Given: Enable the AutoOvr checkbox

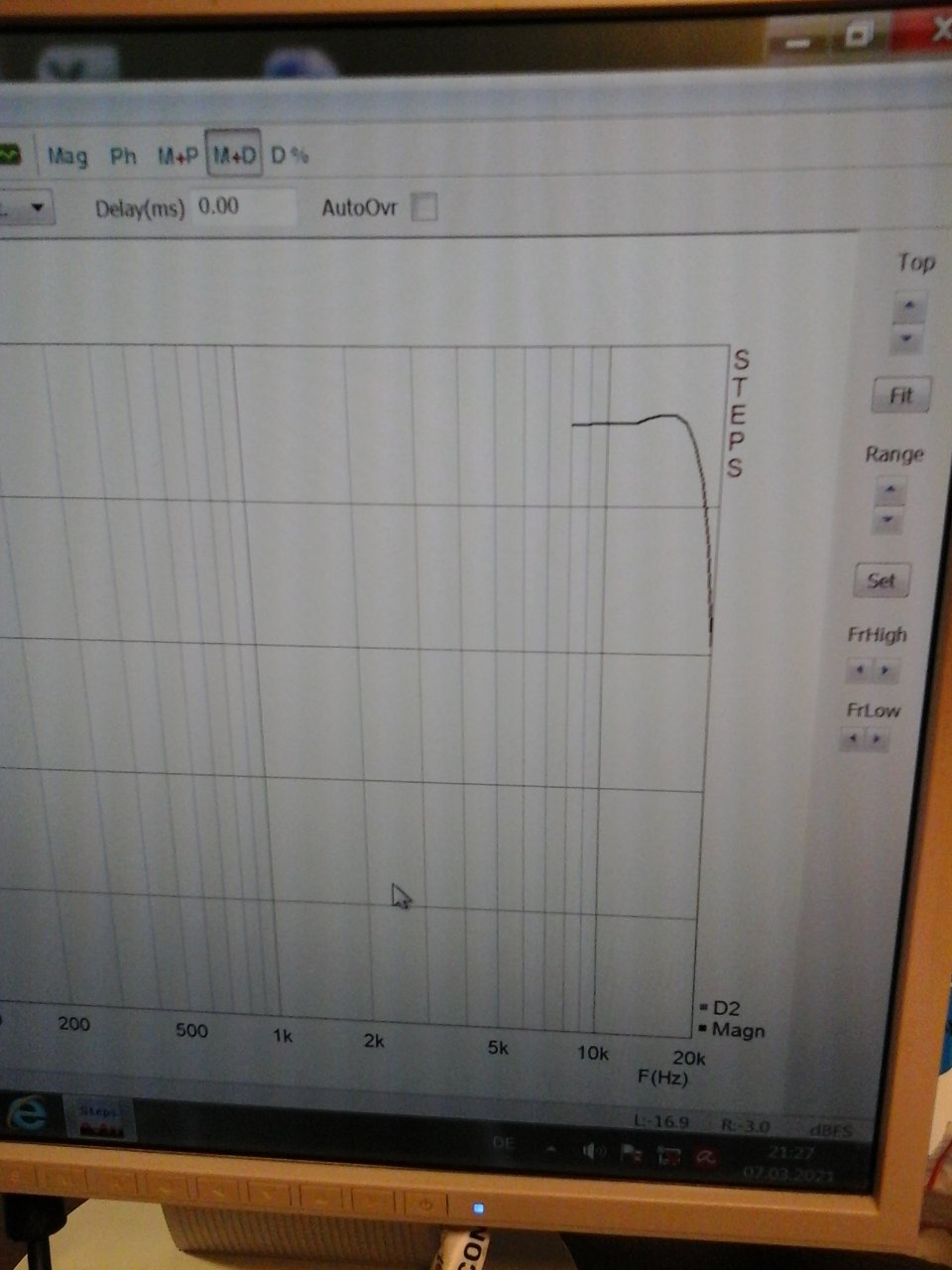Looking at the screenshot, I should 424,208.
